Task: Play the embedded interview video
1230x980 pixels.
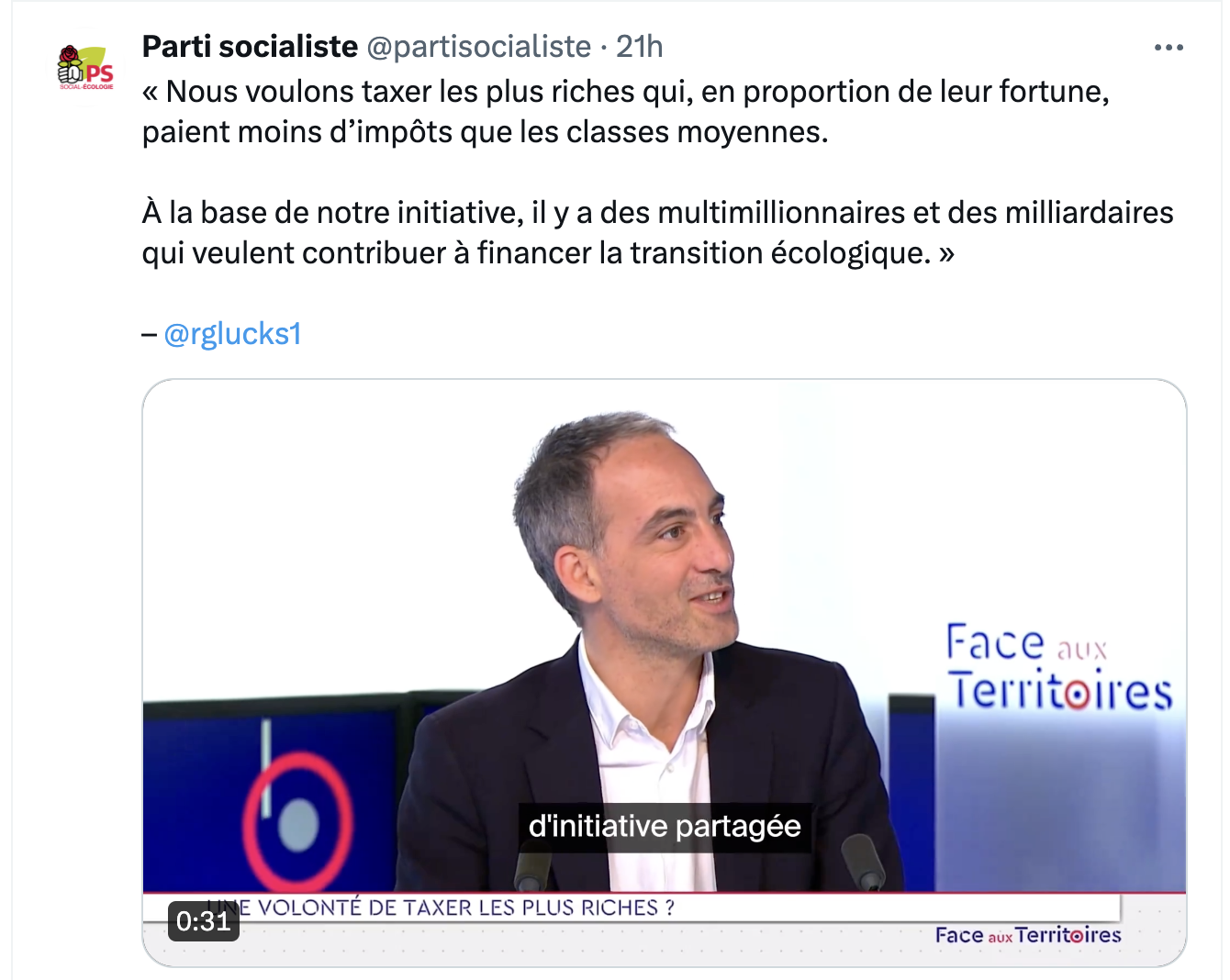Action: point(665,673)
